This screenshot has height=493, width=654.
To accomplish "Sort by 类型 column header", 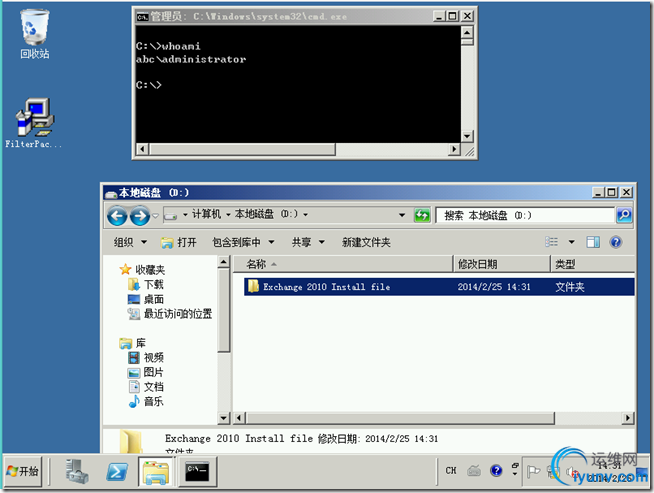I will pyautogui.click(x=593, y=264).
